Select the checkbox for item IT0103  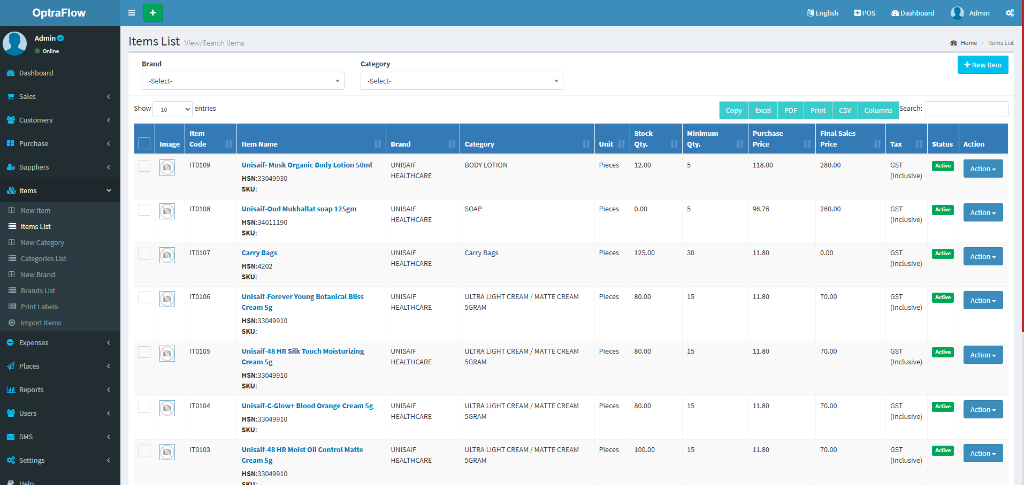click(x=144, y=450)
